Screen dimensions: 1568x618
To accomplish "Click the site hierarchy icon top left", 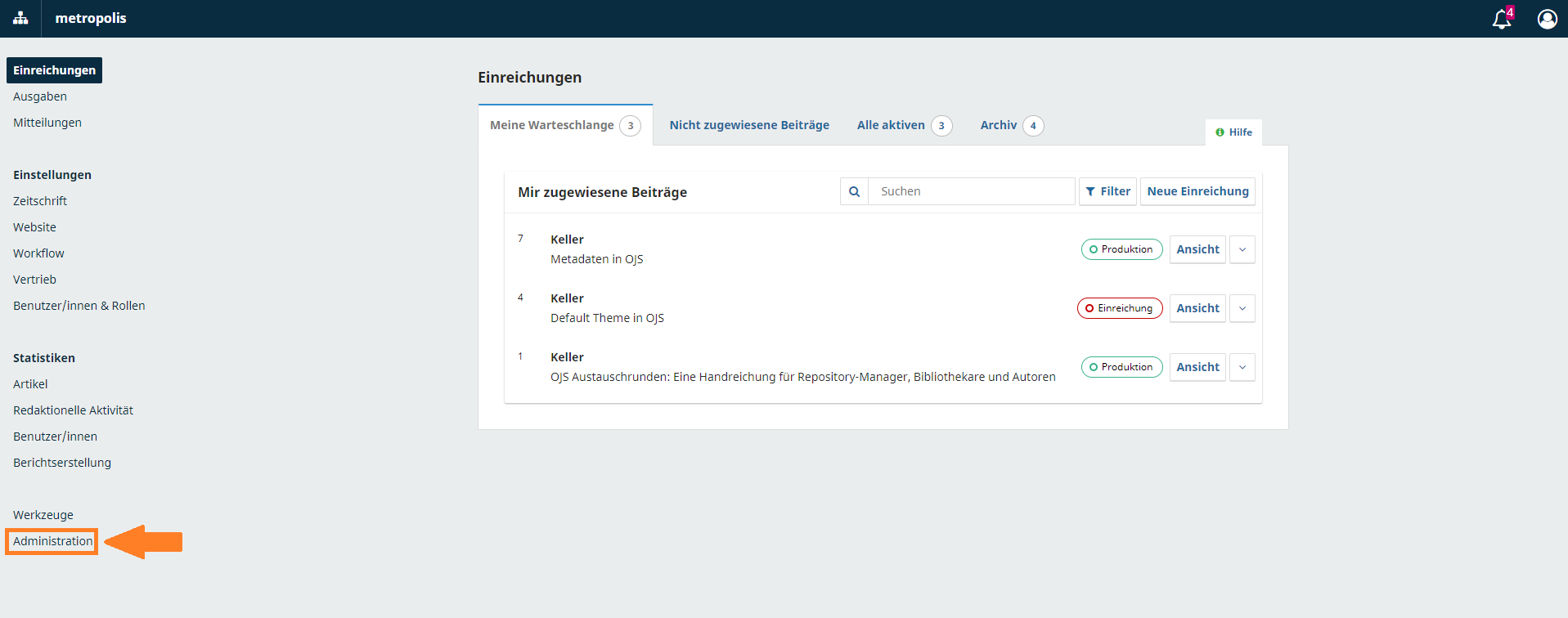I will [20, 18].
